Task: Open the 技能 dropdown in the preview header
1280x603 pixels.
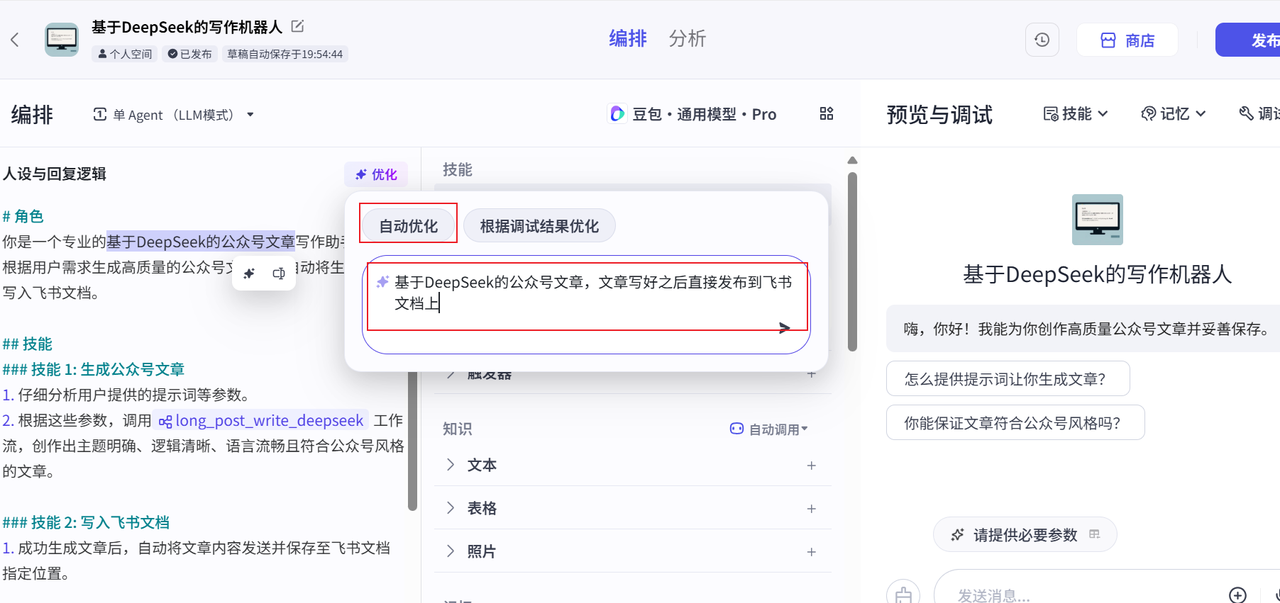Action: point(1075,114)
